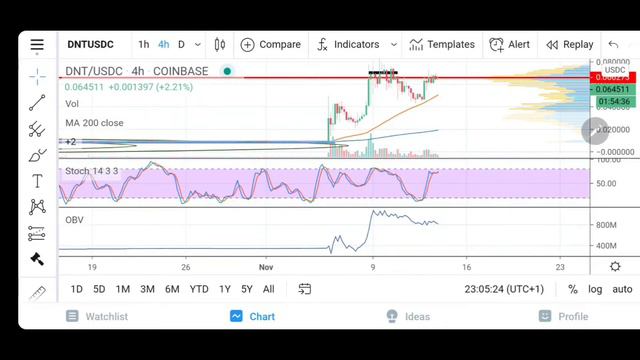Open the hamburger main menu
The height and width of the screenshot is (360, 640).
pos(37,44)
